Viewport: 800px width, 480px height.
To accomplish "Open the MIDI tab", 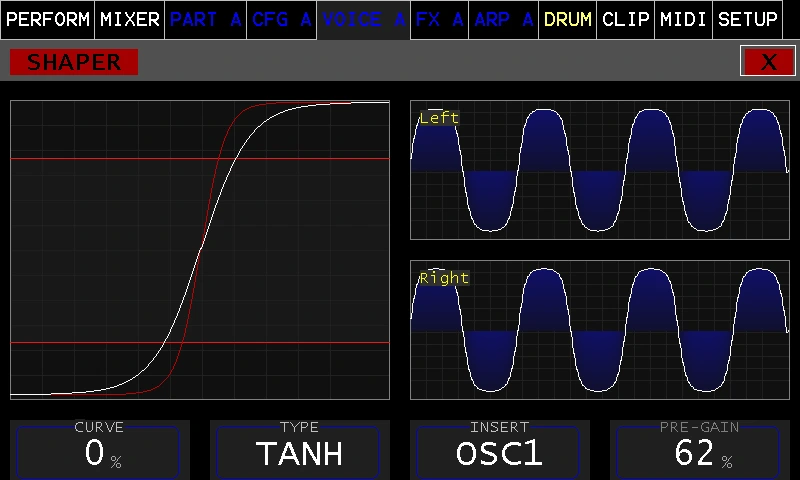I will coord(683,20).
